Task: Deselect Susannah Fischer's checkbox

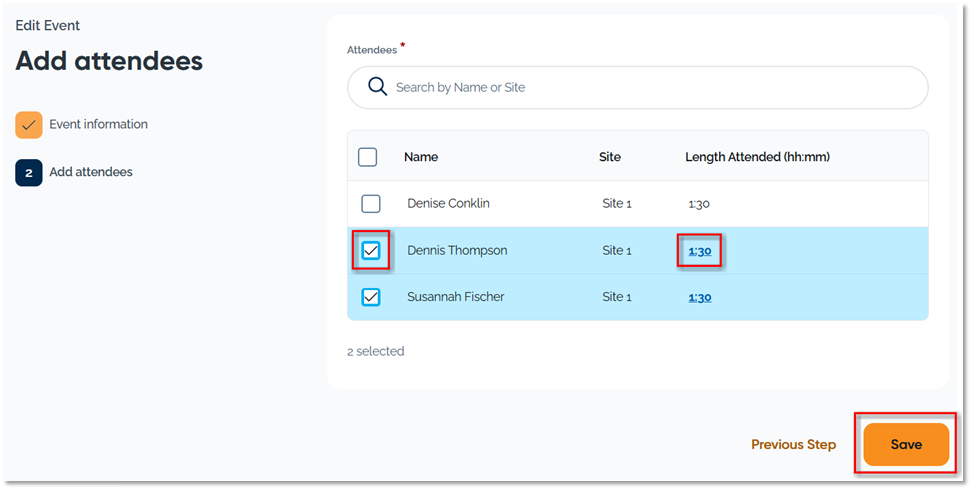Action: click(x=371, y=297)
